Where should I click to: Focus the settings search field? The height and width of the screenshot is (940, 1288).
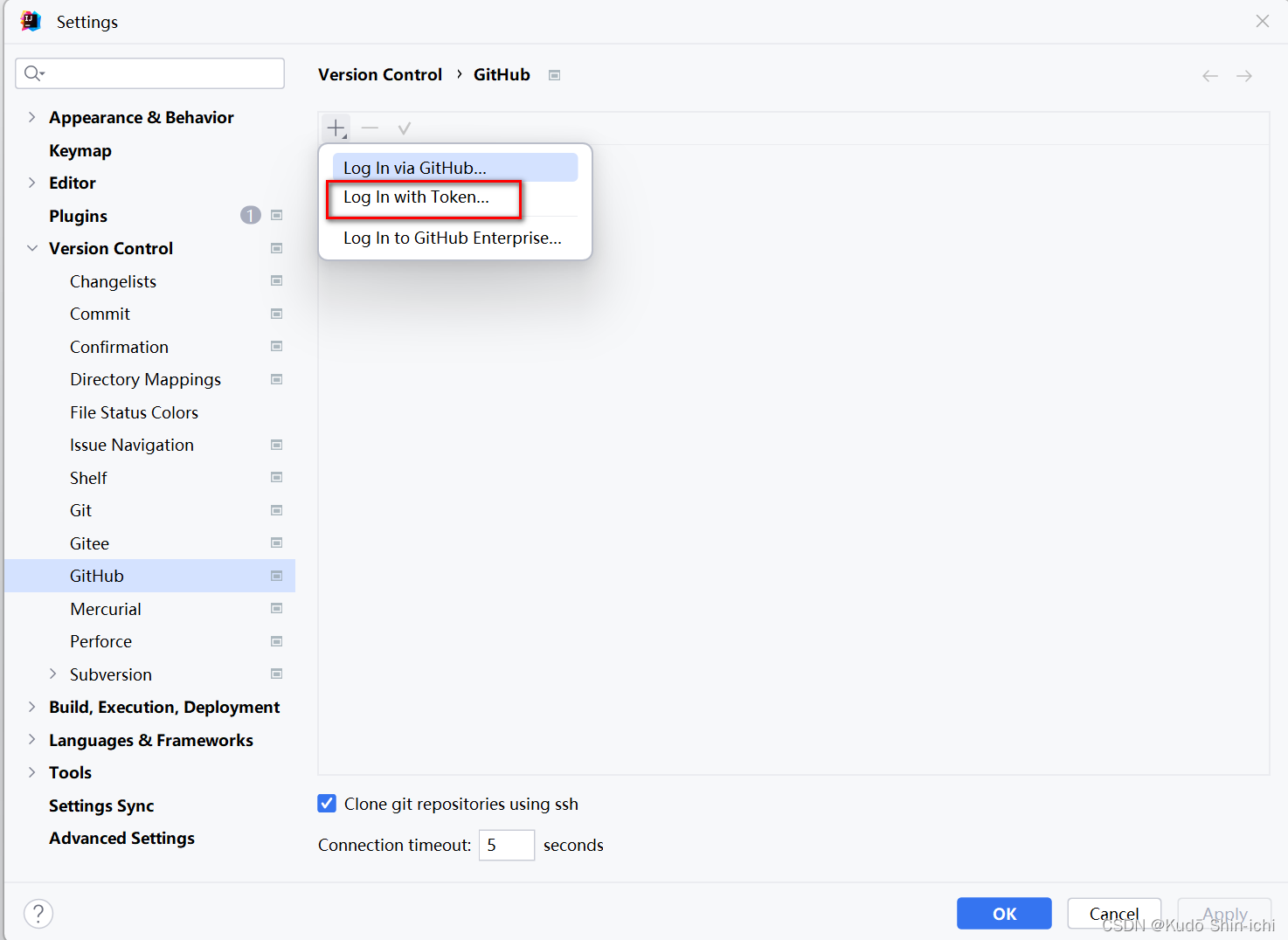(x=150, y=73)
